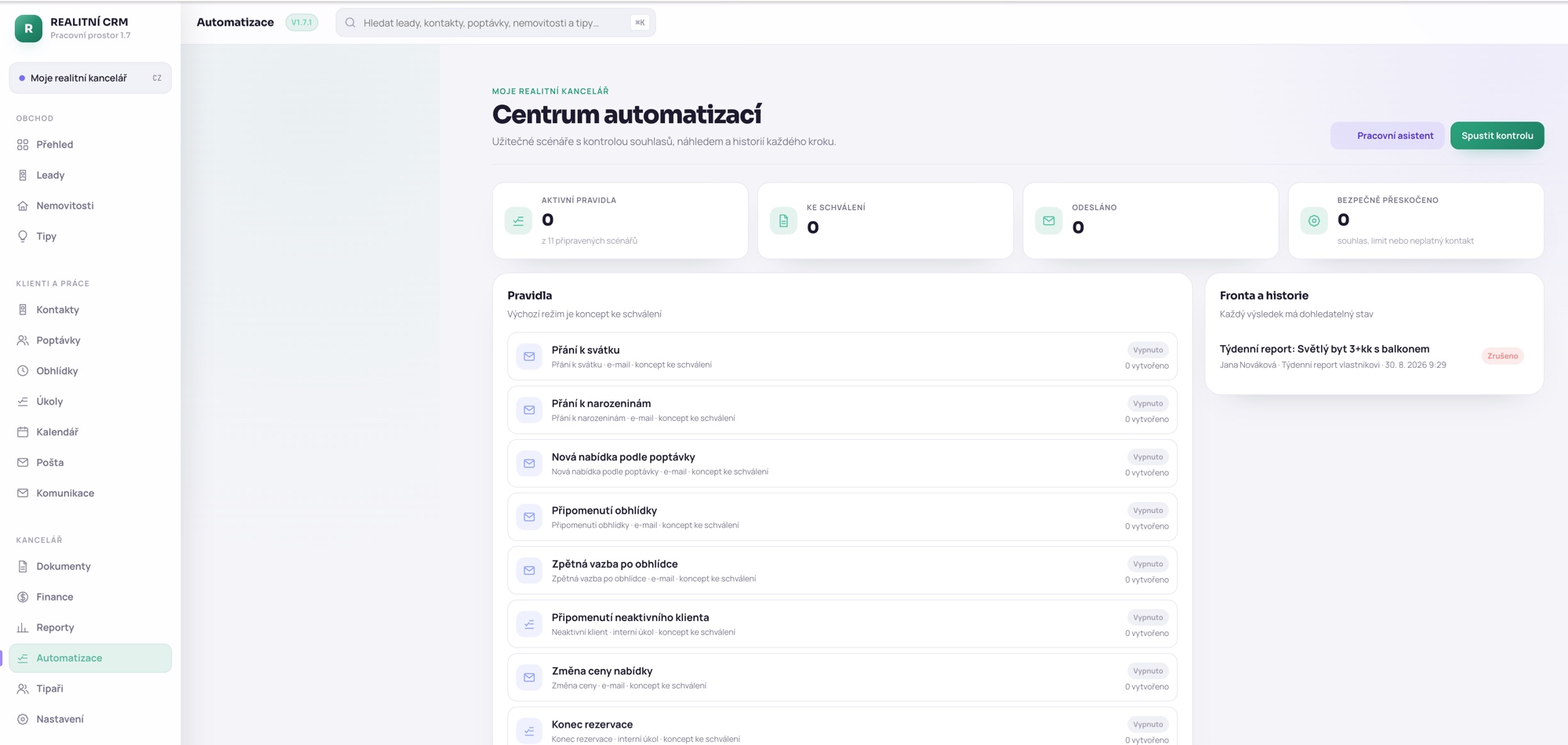Toggle Vypnuto status on Změna ceny nabídky
This screenshot has width=1568, height=745.
[1148, 670]
